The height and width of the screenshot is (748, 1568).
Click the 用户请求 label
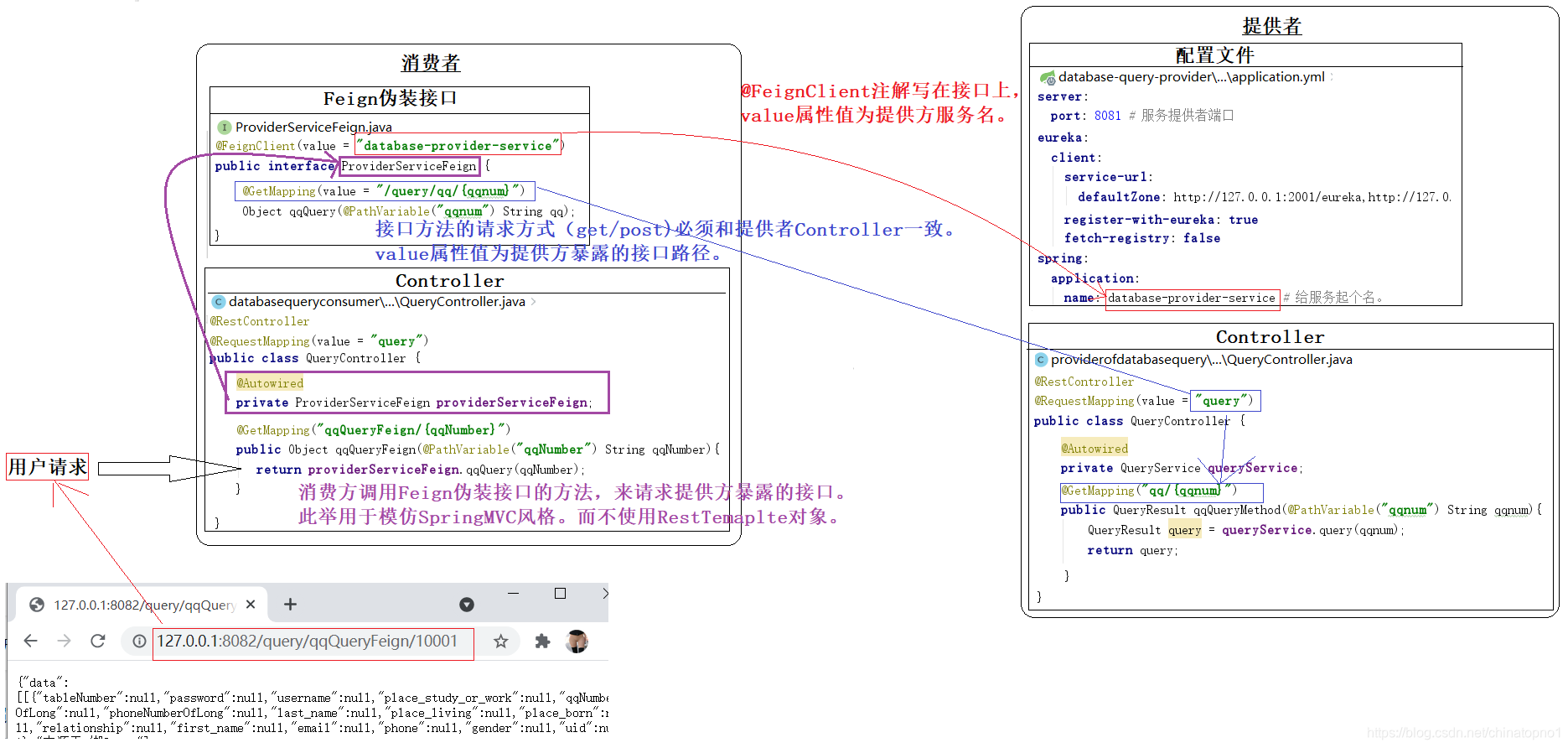coord(48,467)
